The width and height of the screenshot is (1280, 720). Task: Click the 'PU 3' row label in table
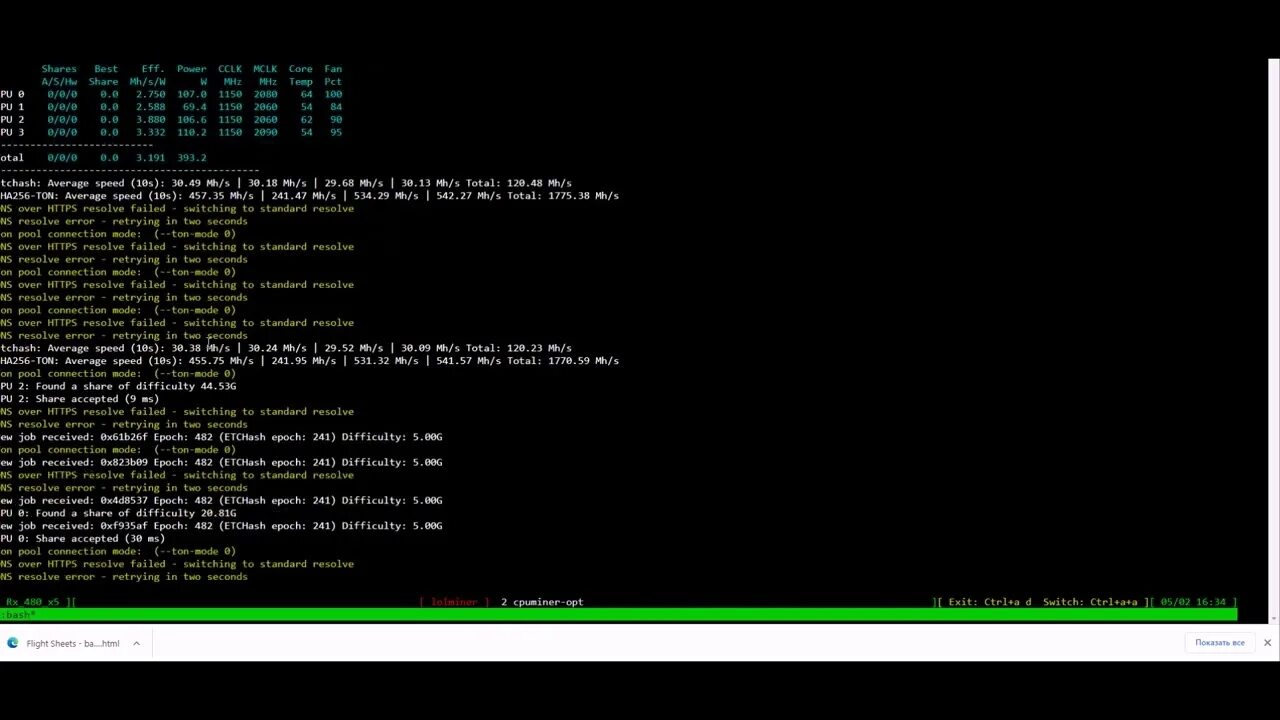tap(12, 132)
